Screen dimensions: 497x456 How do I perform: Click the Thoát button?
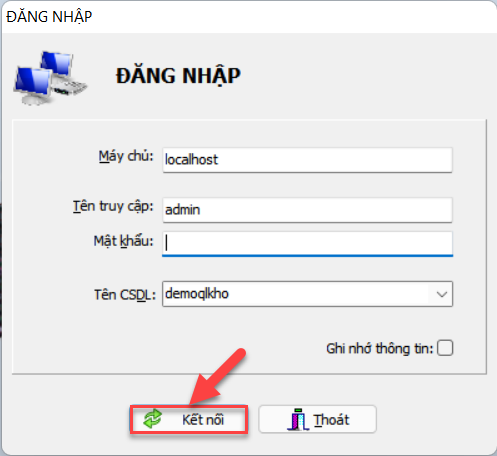317,419
